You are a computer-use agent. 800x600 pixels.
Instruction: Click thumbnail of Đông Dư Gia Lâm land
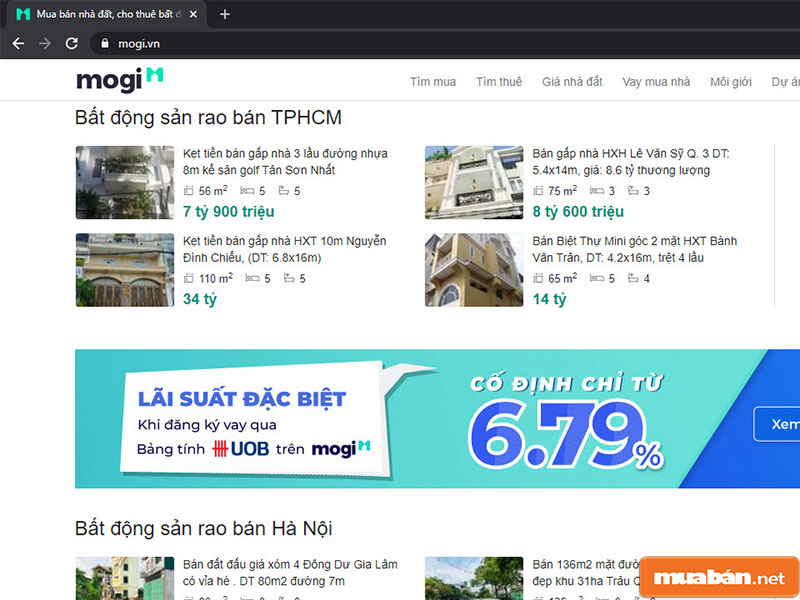click(125, 578)
